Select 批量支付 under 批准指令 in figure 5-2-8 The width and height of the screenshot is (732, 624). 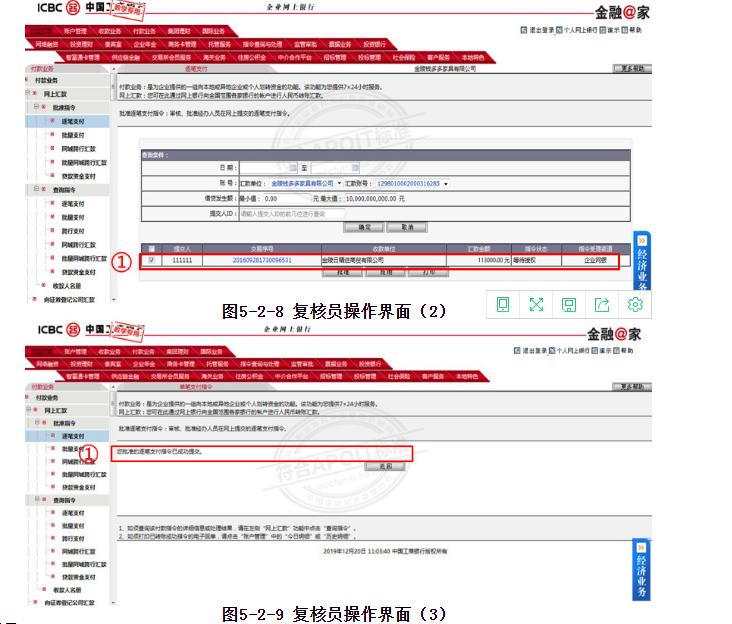tap(72, 135)
